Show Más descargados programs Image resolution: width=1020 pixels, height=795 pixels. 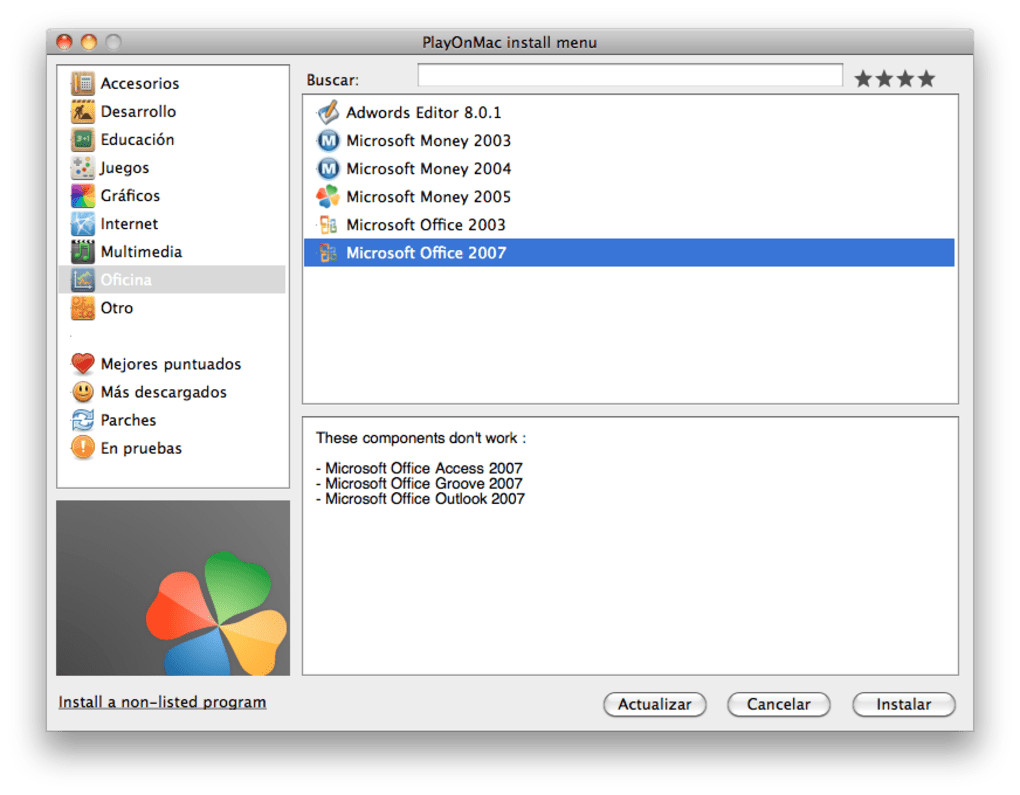(163, 392)
